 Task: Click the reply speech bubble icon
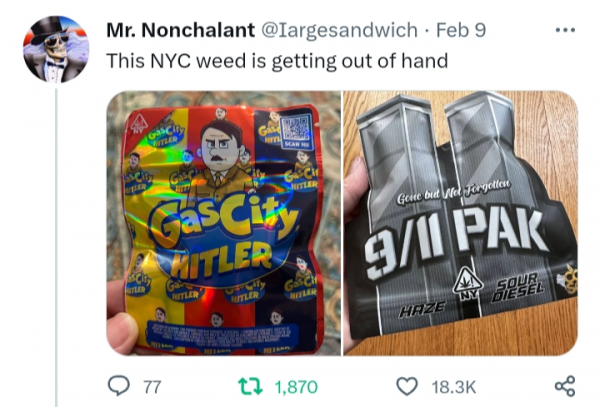119,386
